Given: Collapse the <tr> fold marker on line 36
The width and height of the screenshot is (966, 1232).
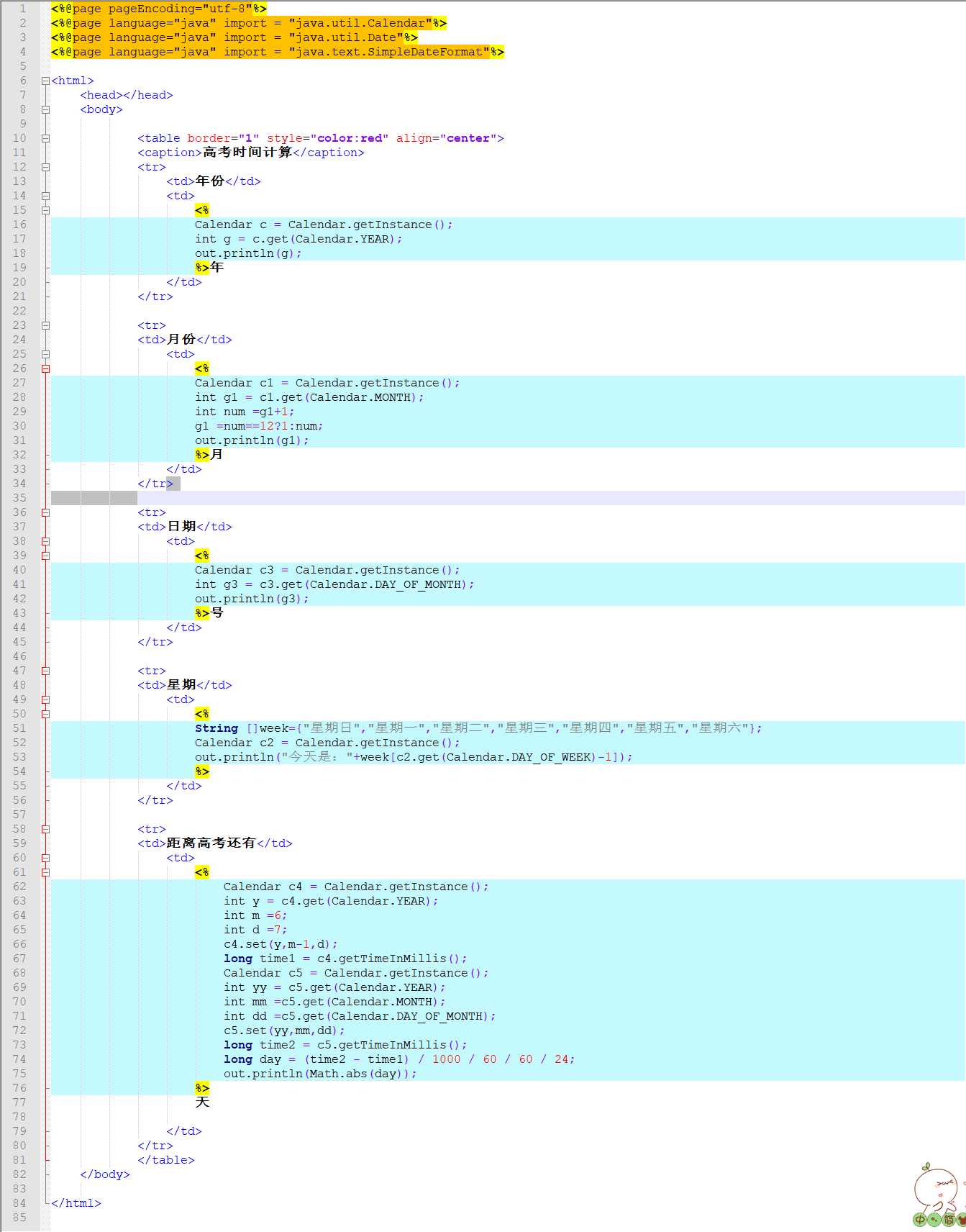Looking at the screenshot, I should [45, 512].
